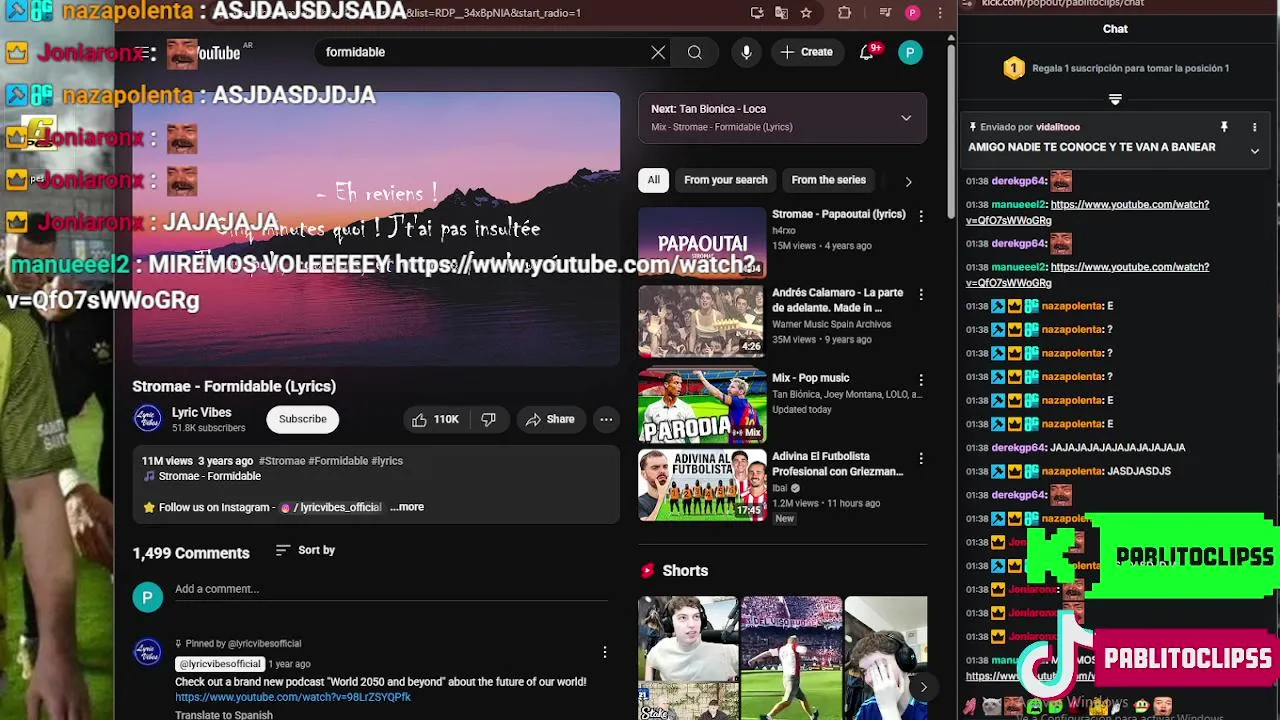
Task: Click the install app icon in address bar
Action: [757, 13]
